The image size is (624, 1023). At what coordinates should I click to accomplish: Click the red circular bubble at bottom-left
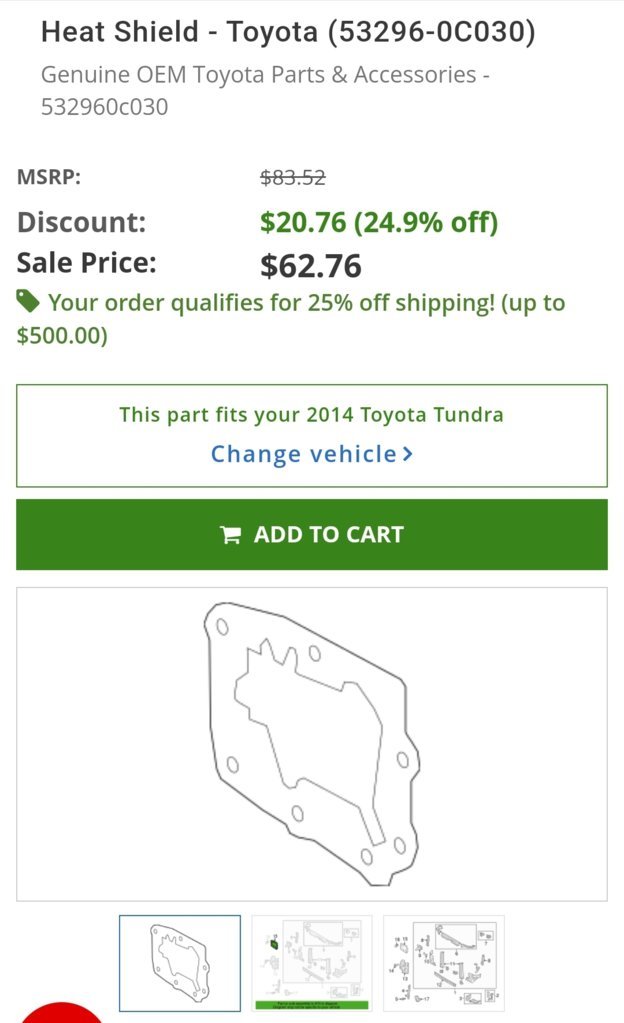point(62,1013)
